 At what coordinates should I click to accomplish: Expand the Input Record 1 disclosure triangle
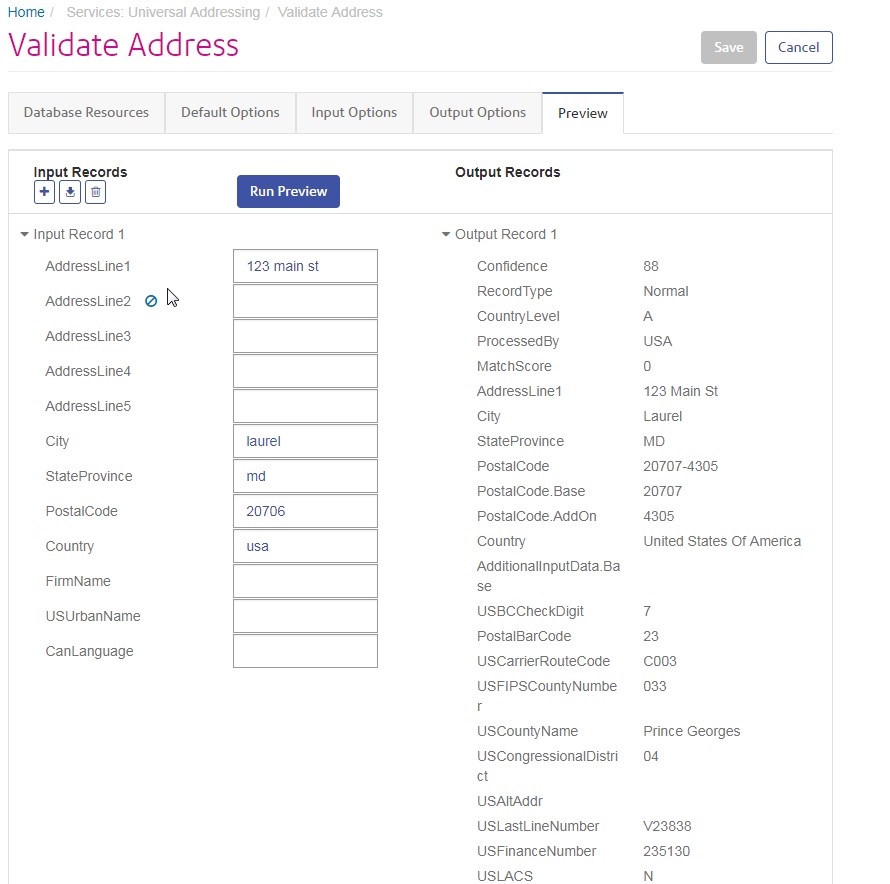coord(23,234)
